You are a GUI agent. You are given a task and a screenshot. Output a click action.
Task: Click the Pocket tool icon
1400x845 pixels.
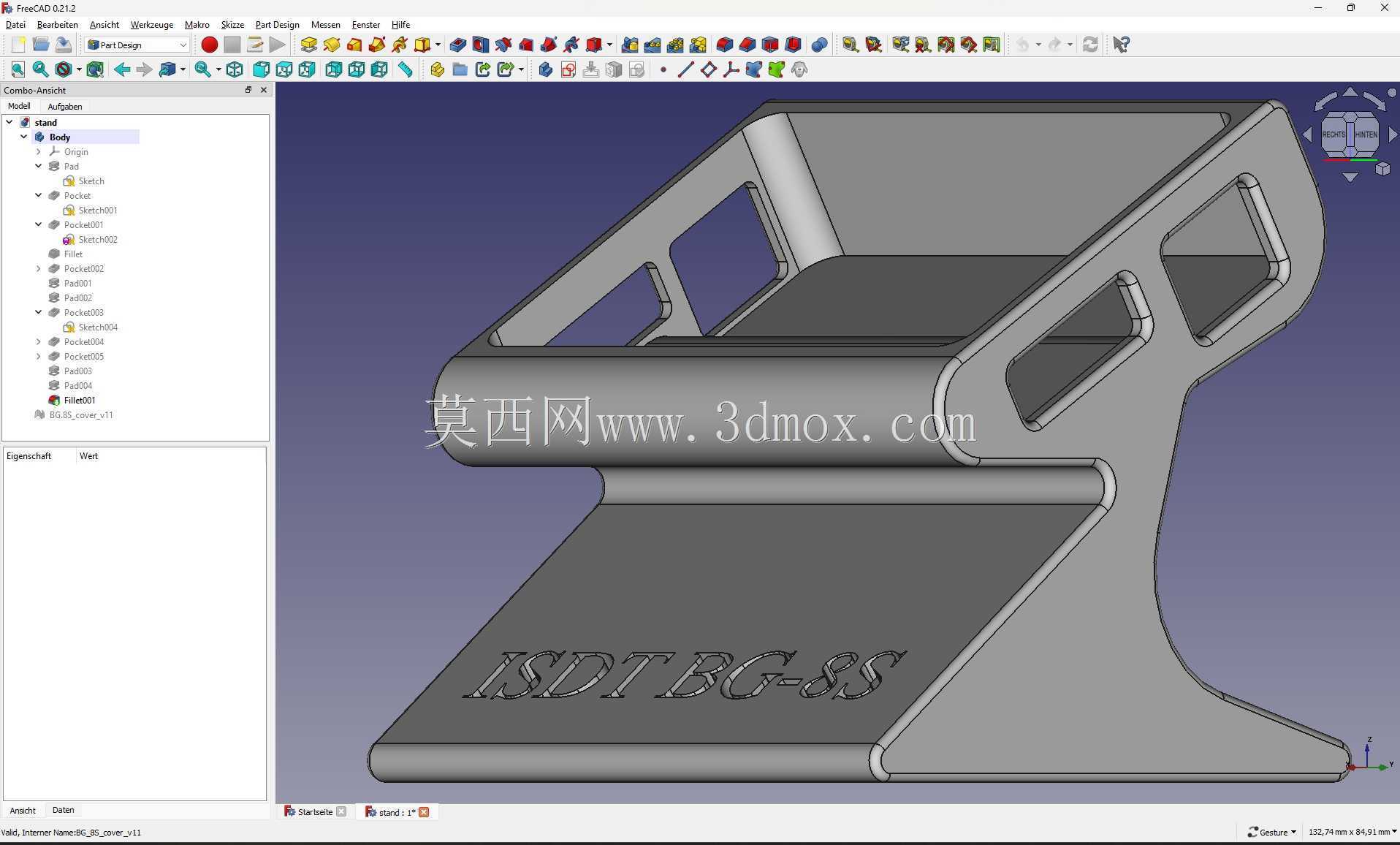(x=458, y=45)
